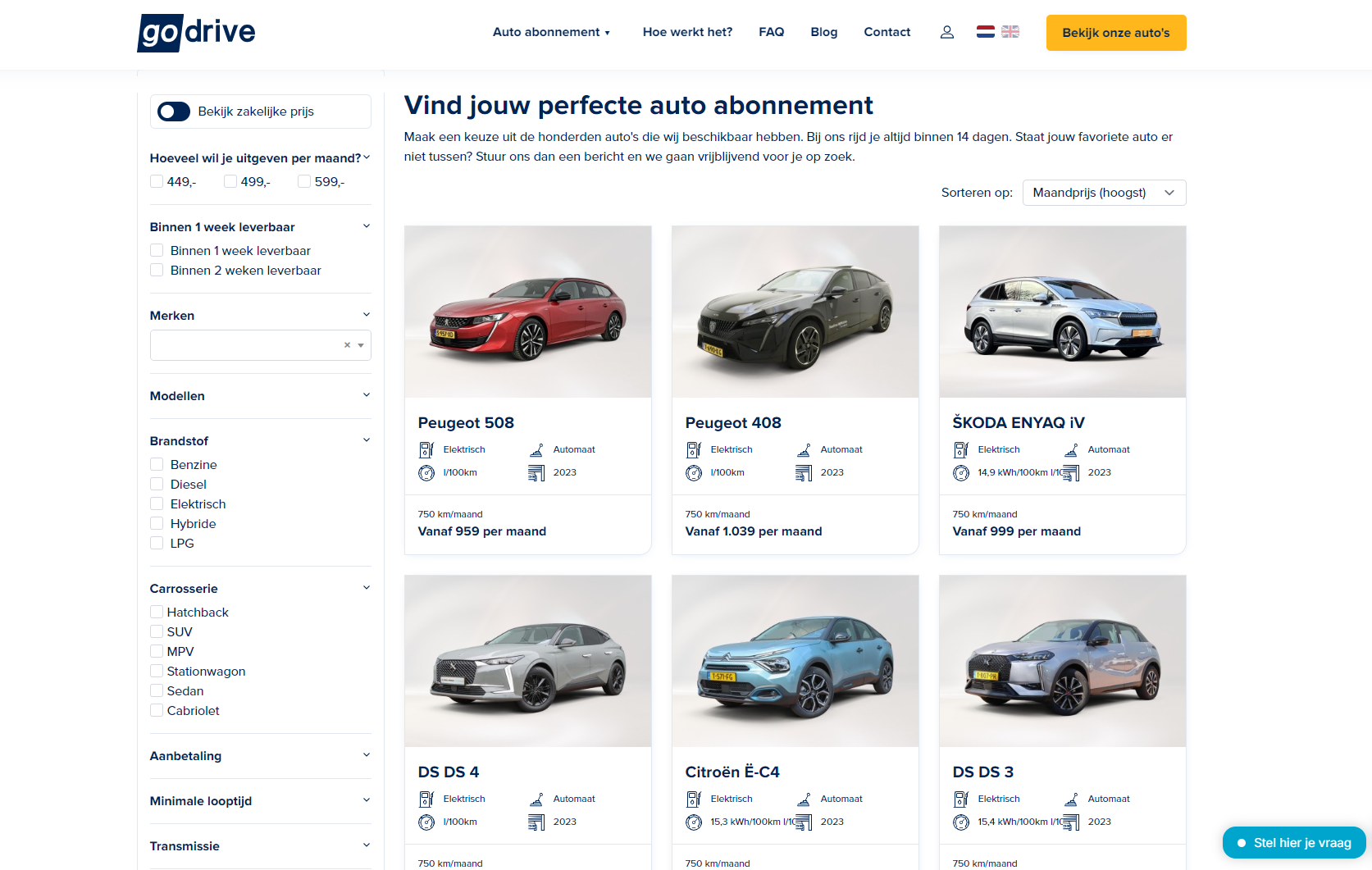The width and height of the screenshot is (1372, 870).
Task: View the red Peugeot 508 photo
Action: click(528, 312)
